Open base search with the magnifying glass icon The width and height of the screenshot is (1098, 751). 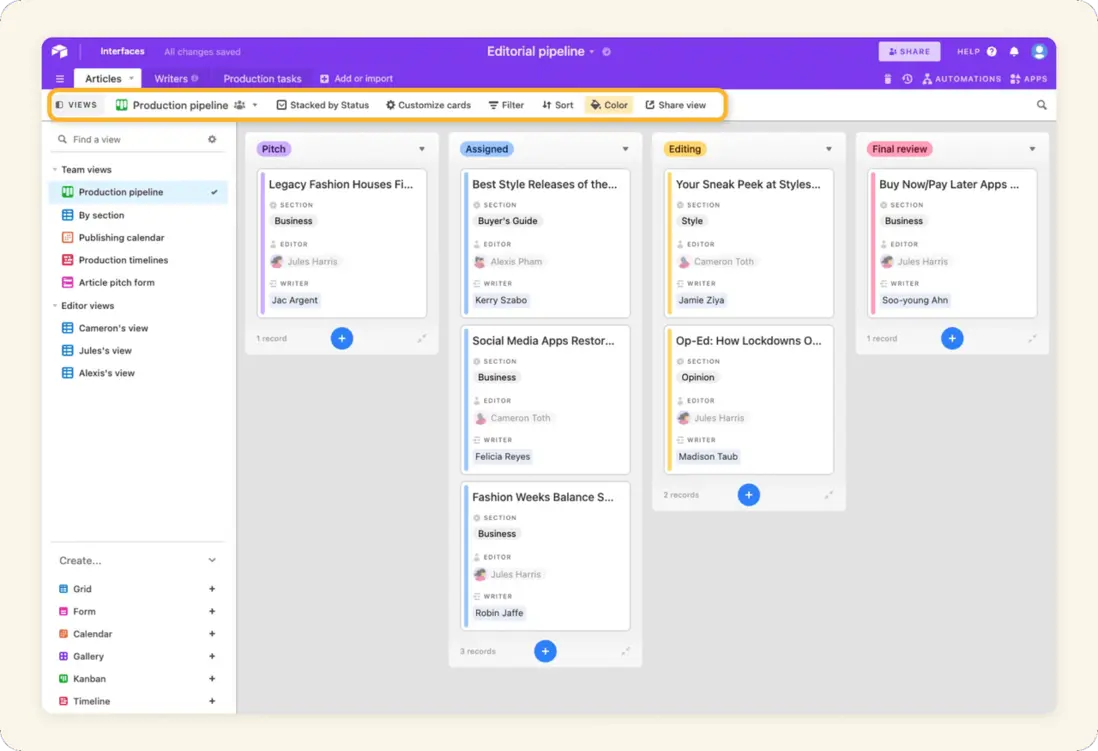click(1040, 104)
